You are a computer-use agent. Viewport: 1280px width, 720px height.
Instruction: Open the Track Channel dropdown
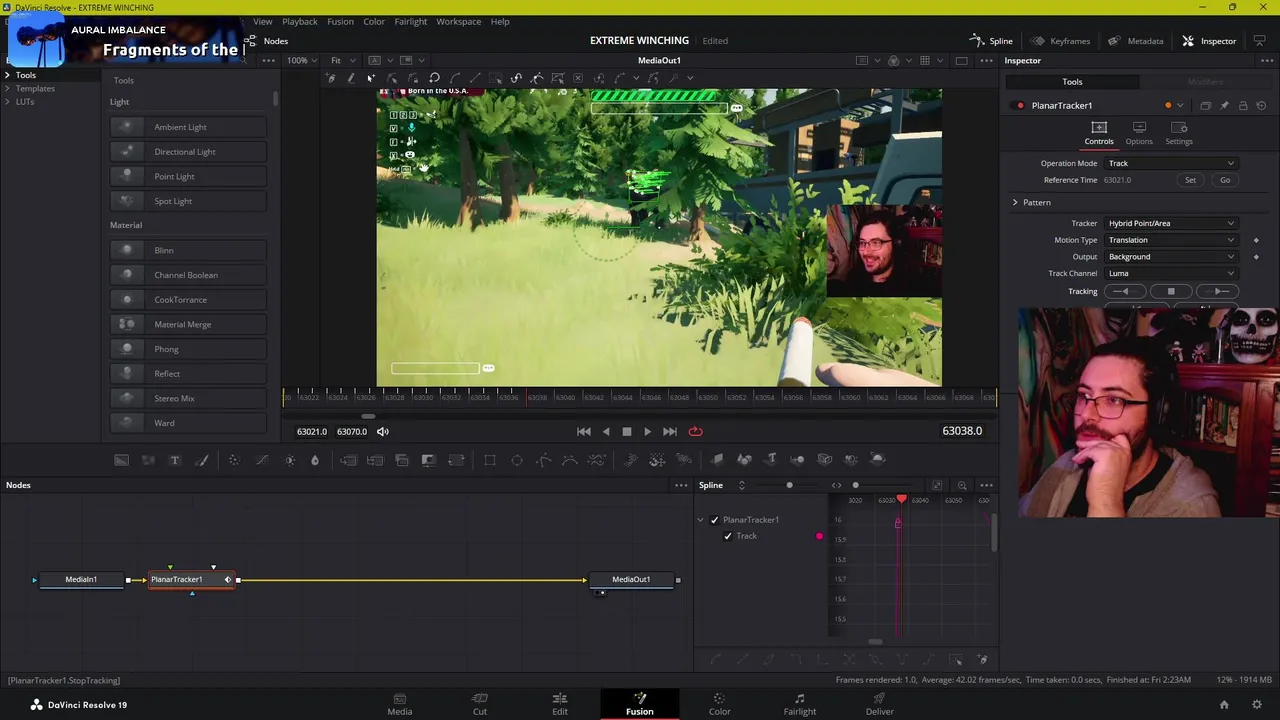click(x=1171, y=273)
